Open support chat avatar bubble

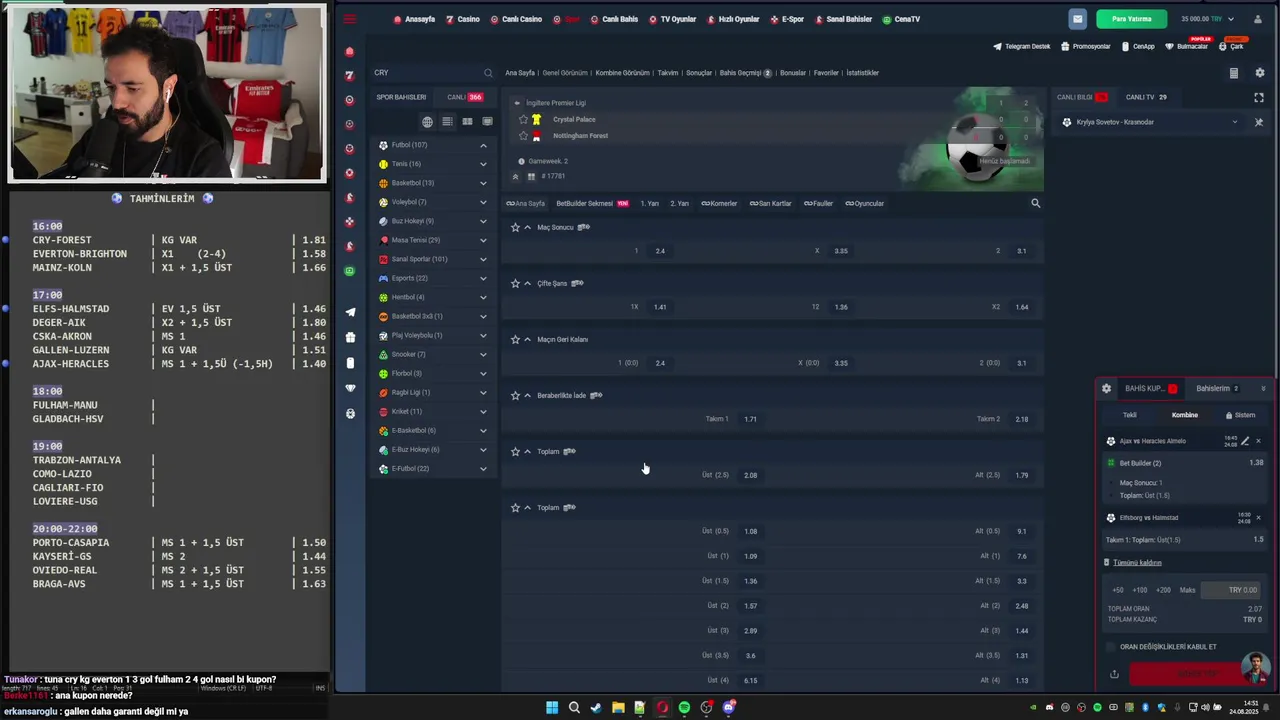click(1255, 667)
